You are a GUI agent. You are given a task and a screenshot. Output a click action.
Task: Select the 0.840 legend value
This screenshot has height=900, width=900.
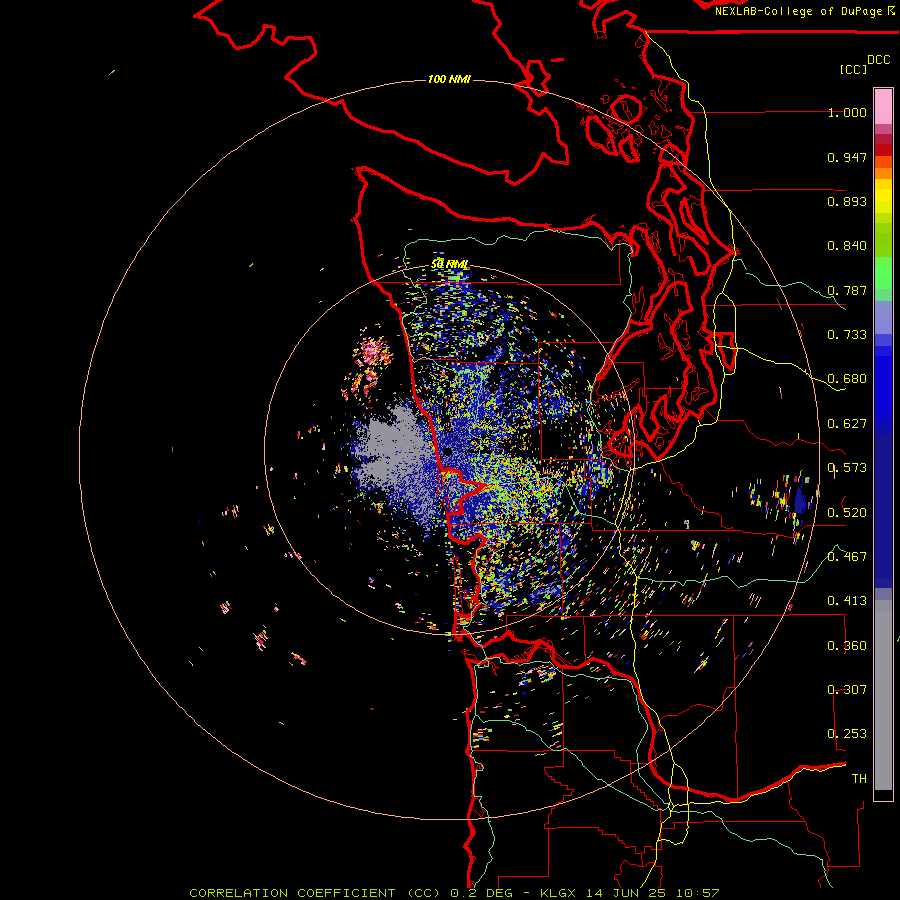[x=847, y=246]
